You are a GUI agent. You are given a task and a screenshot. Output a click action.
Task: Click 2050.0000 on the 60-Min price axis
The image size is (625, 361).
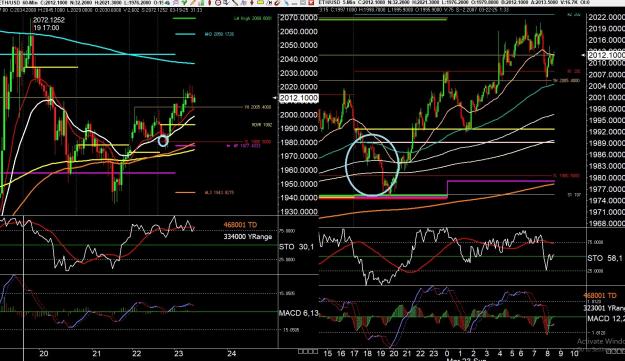pyautogui.click(x=299, y=45)
